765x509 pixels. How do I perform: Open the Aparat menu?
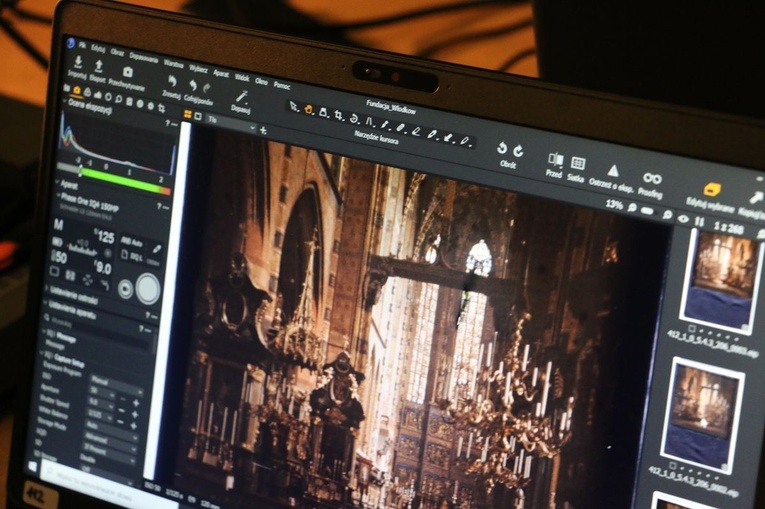coord(221,73)
